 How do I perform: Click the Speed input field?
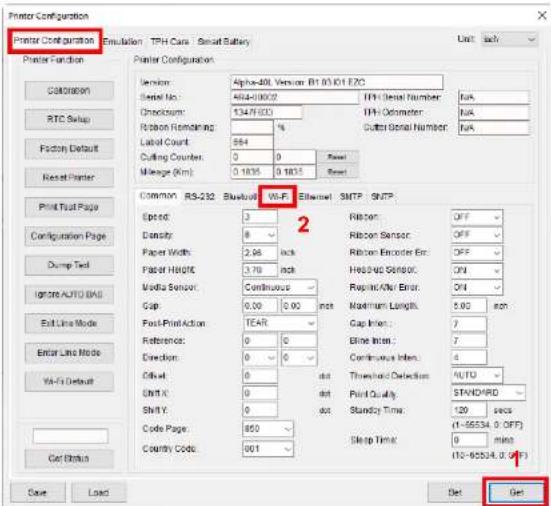click(260, 217)
